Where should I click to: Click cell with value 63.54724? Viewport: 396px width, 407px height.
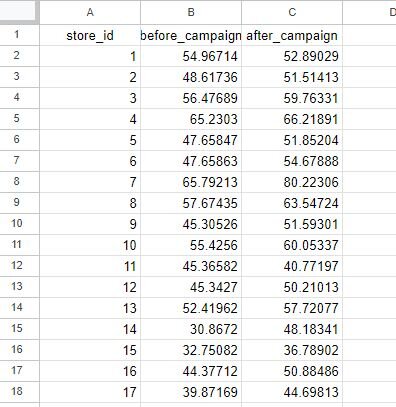pos(292,203)
